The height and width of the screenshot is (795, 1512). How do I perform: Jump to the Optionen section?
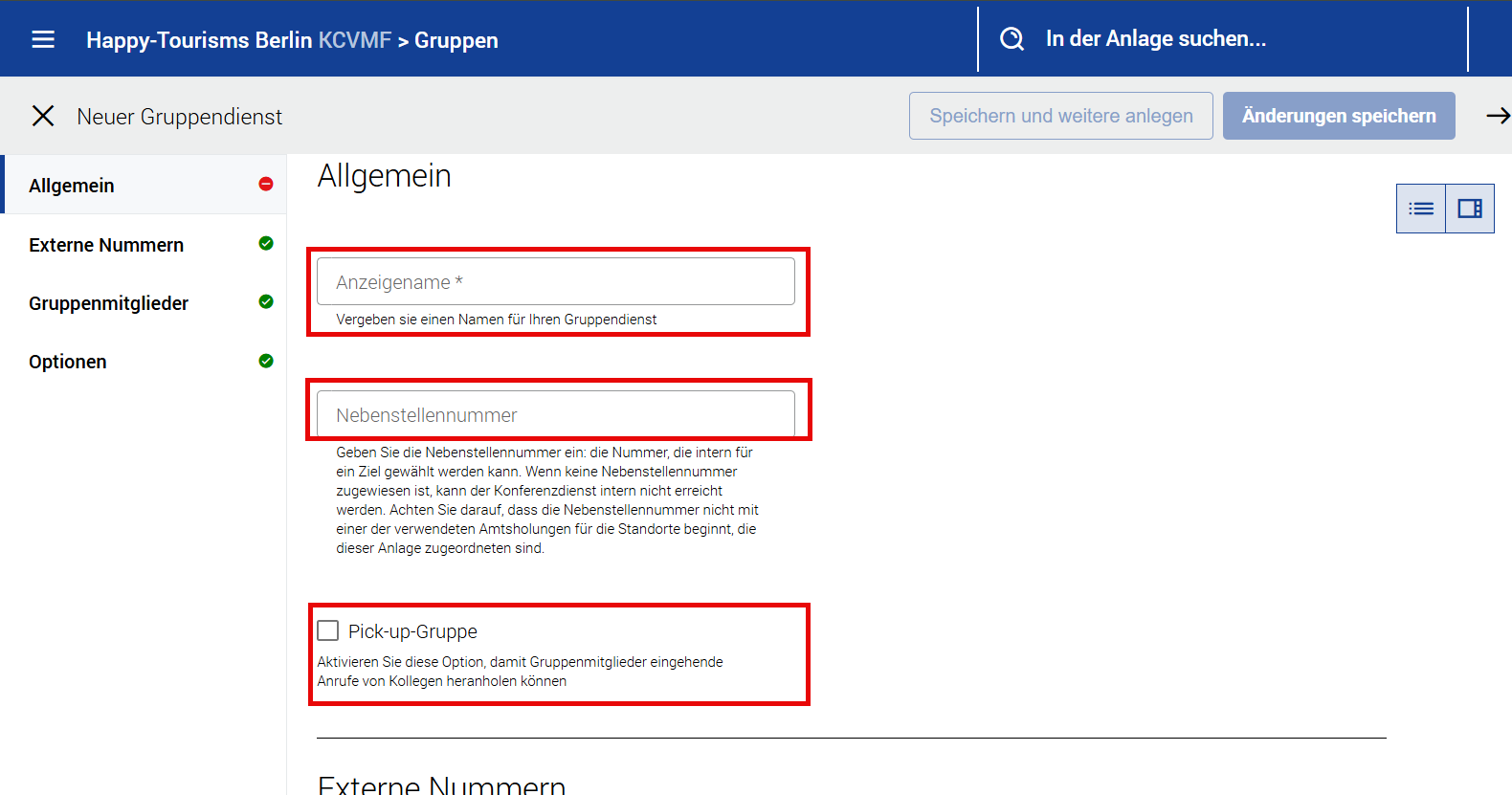pos(68,362)
